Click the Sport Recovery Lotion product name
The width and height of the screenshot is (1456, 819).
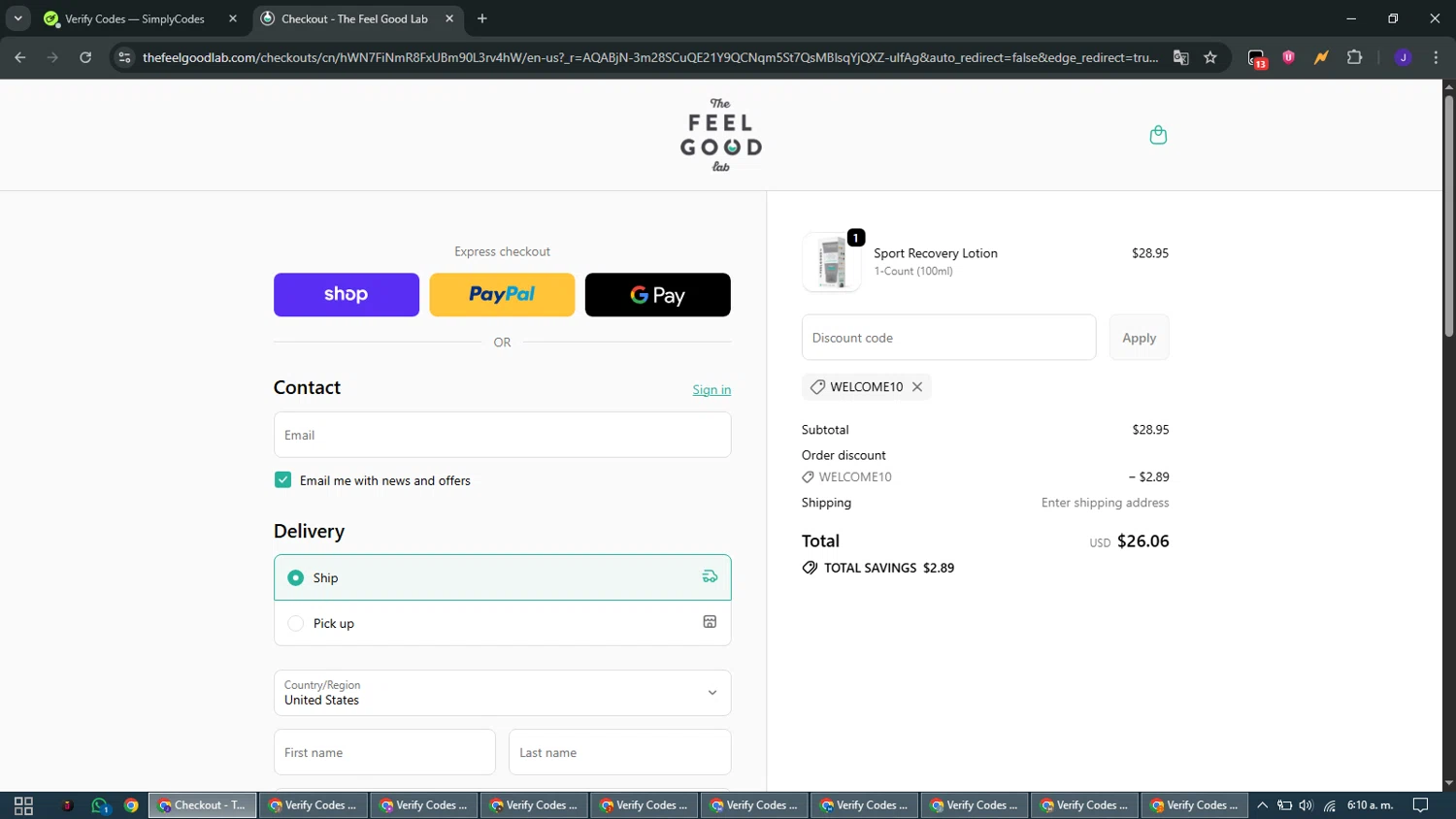tap(936, 253)
